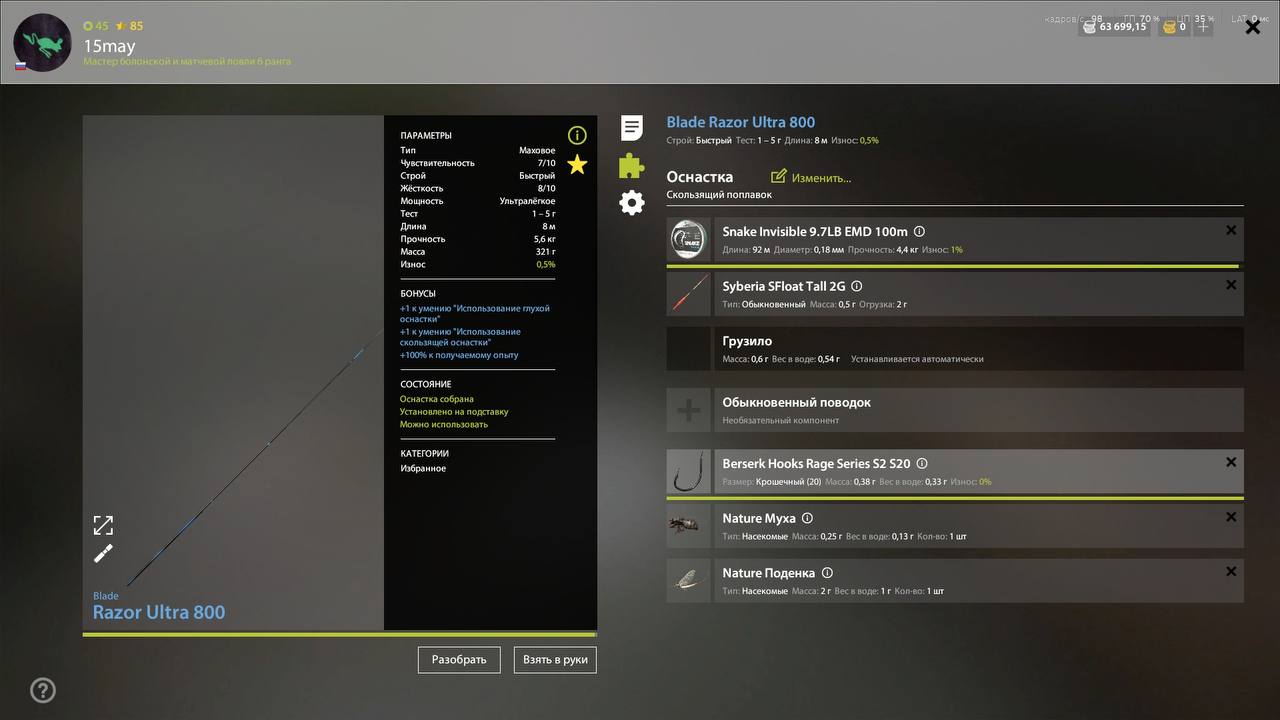Click the Разобрать button
The image size is (1280, 720).
[459, 660]
